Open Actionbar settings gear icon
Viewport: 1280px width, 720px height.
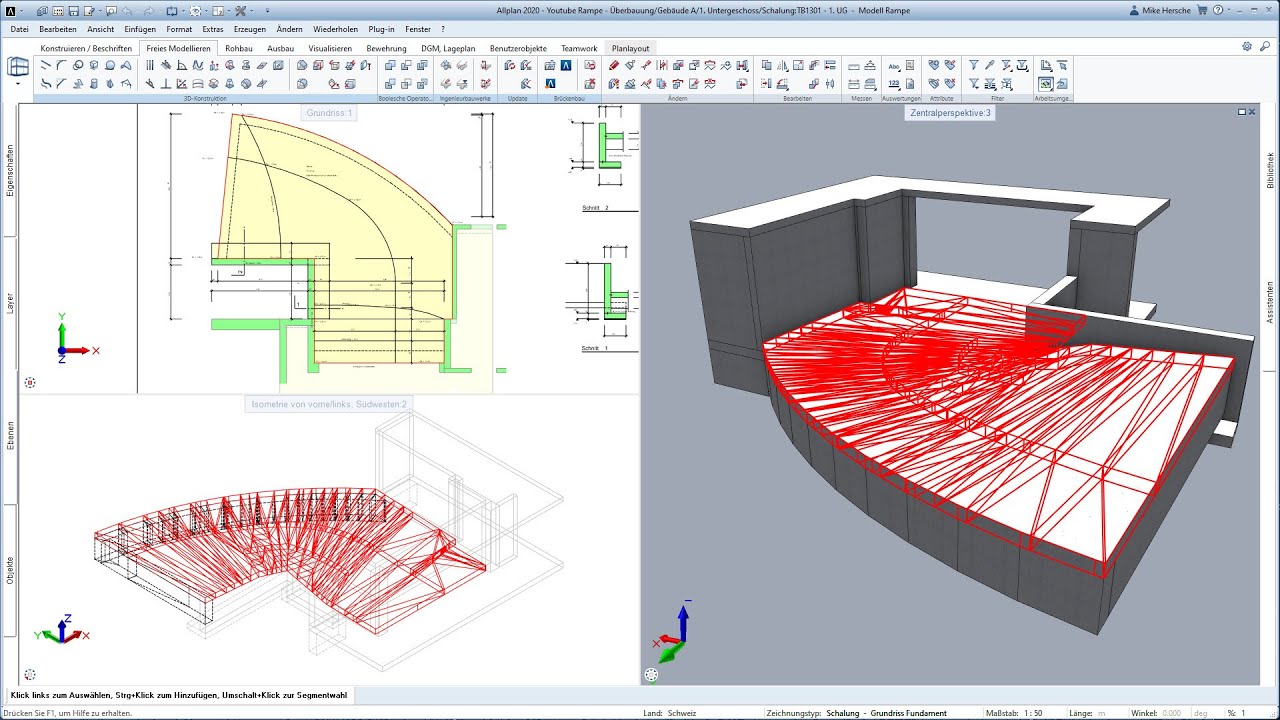pyautogui.click(x=1247, y=46)
